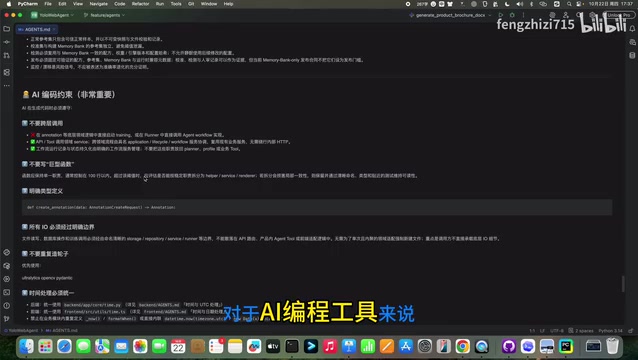
Task: Show more tool windows via the ellipsis icon
Action: 7,85
